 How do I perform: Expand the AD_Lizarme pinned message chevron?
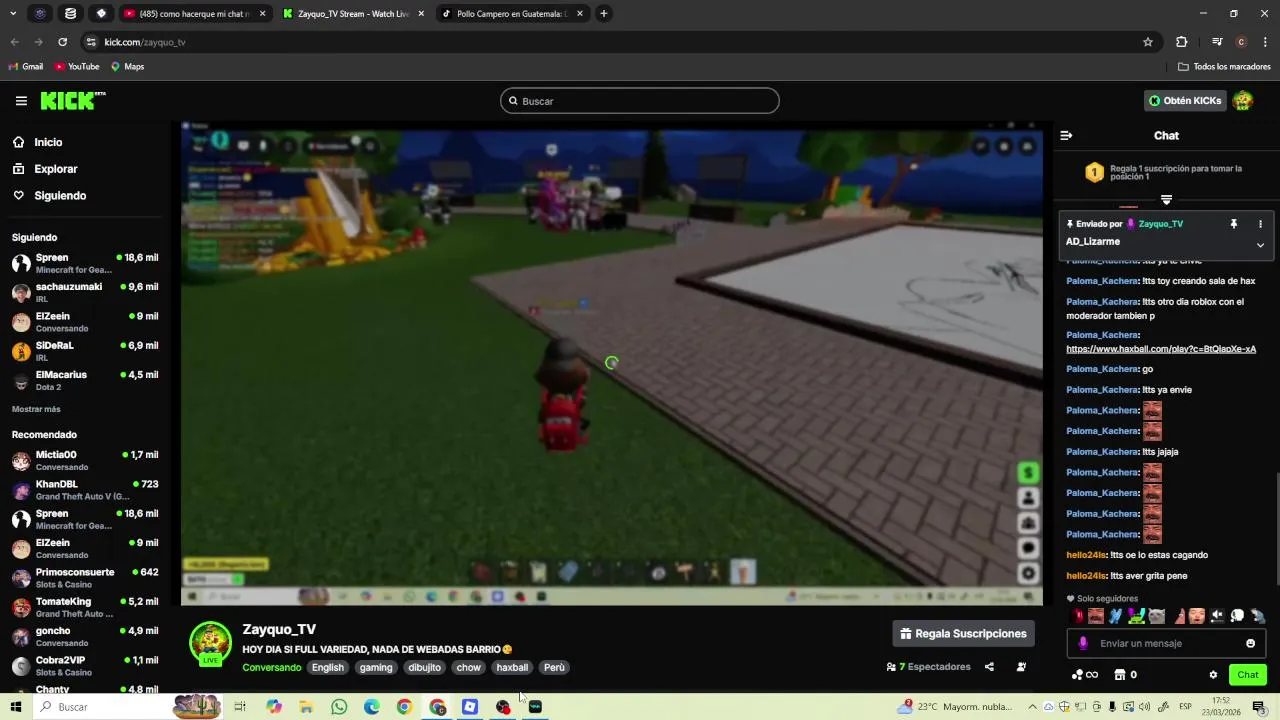point(1260,245)
